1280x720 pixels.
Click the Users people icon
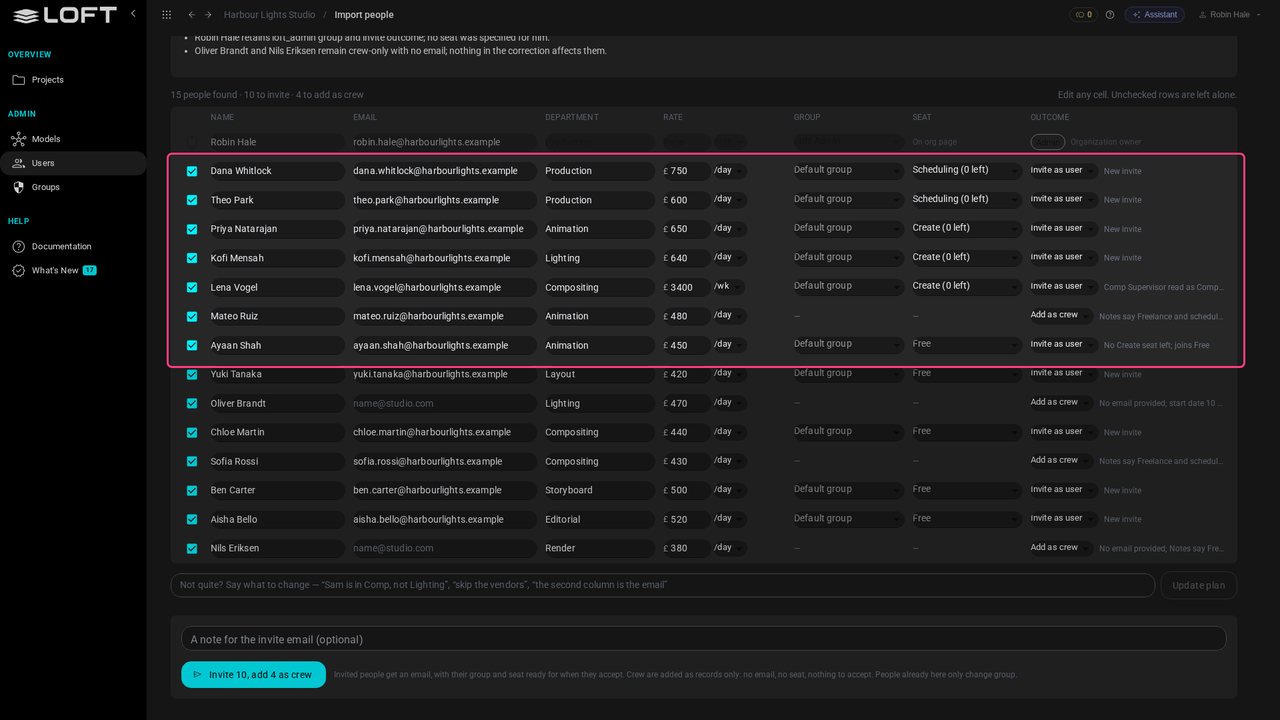pos(19,163)
